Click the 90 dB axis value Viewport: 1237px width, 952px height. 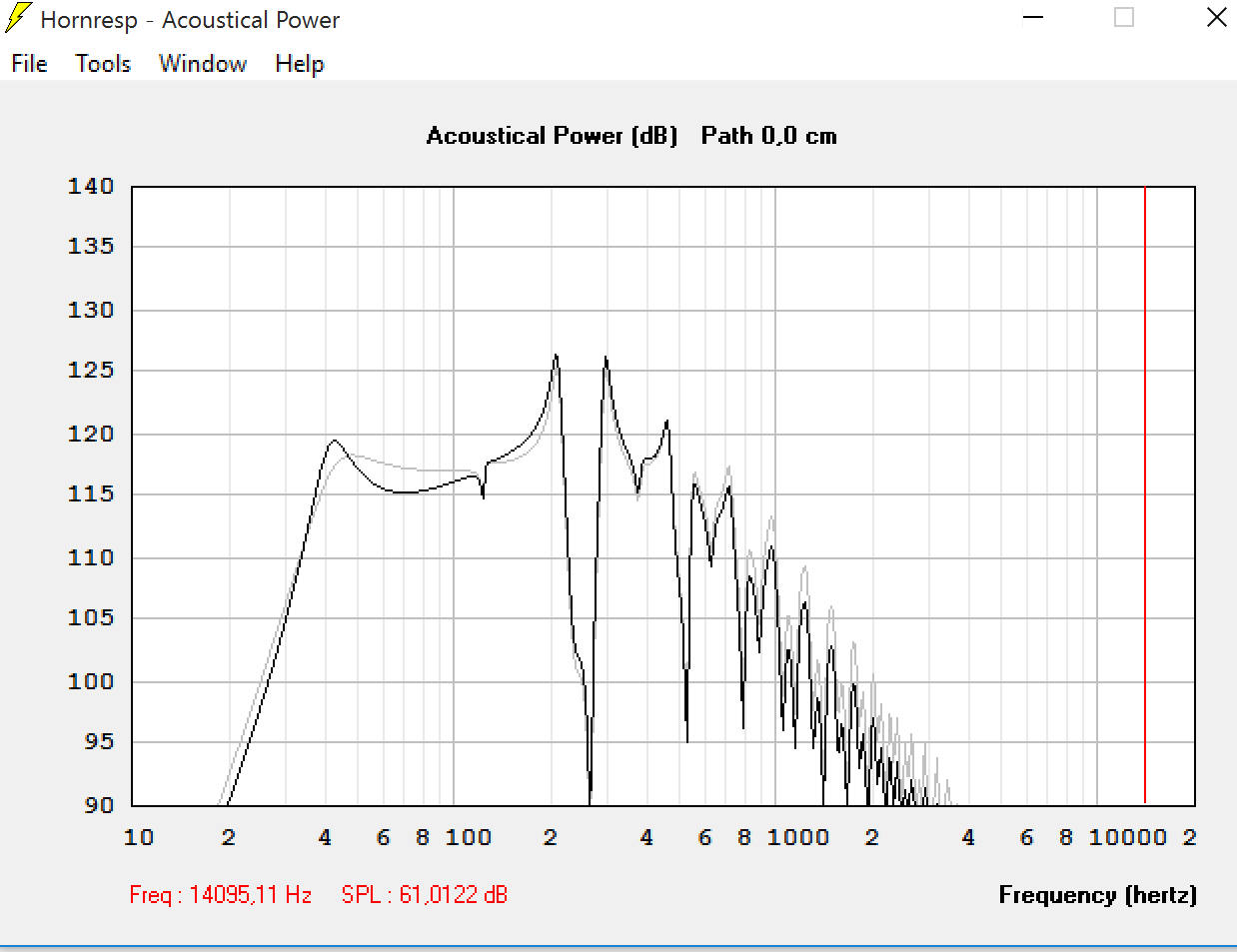tap(99, 804)
